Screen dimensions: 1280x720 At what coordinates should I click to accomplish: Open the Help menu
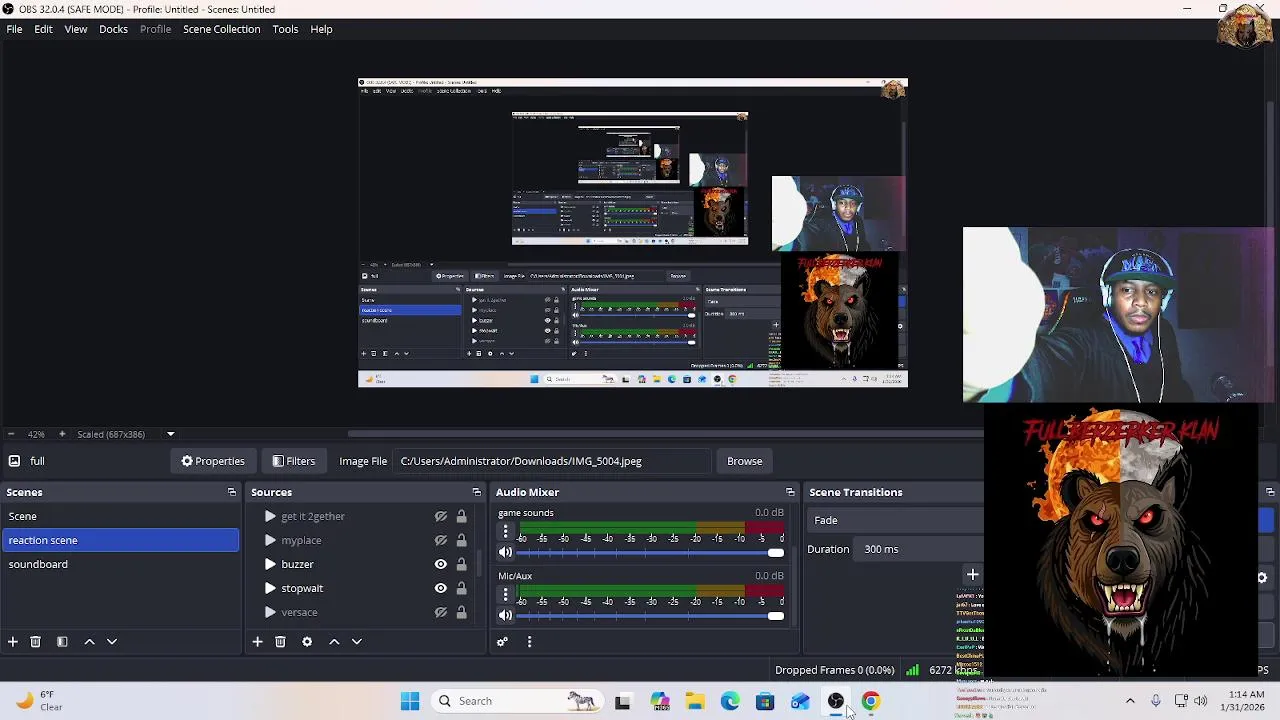[321, 29]
